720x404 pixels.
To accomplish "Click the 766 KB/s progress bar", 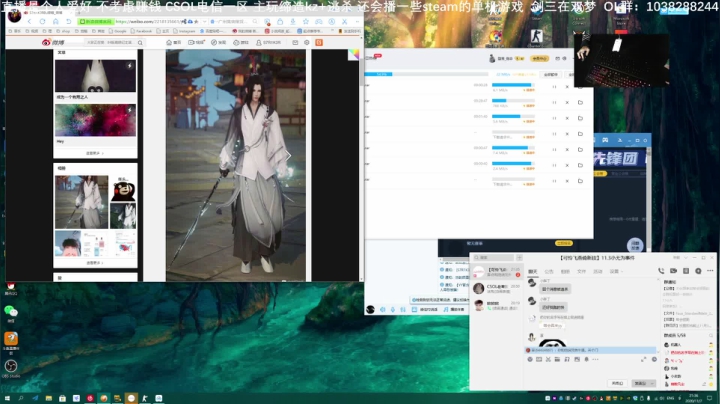I will [x=513, y=101].
